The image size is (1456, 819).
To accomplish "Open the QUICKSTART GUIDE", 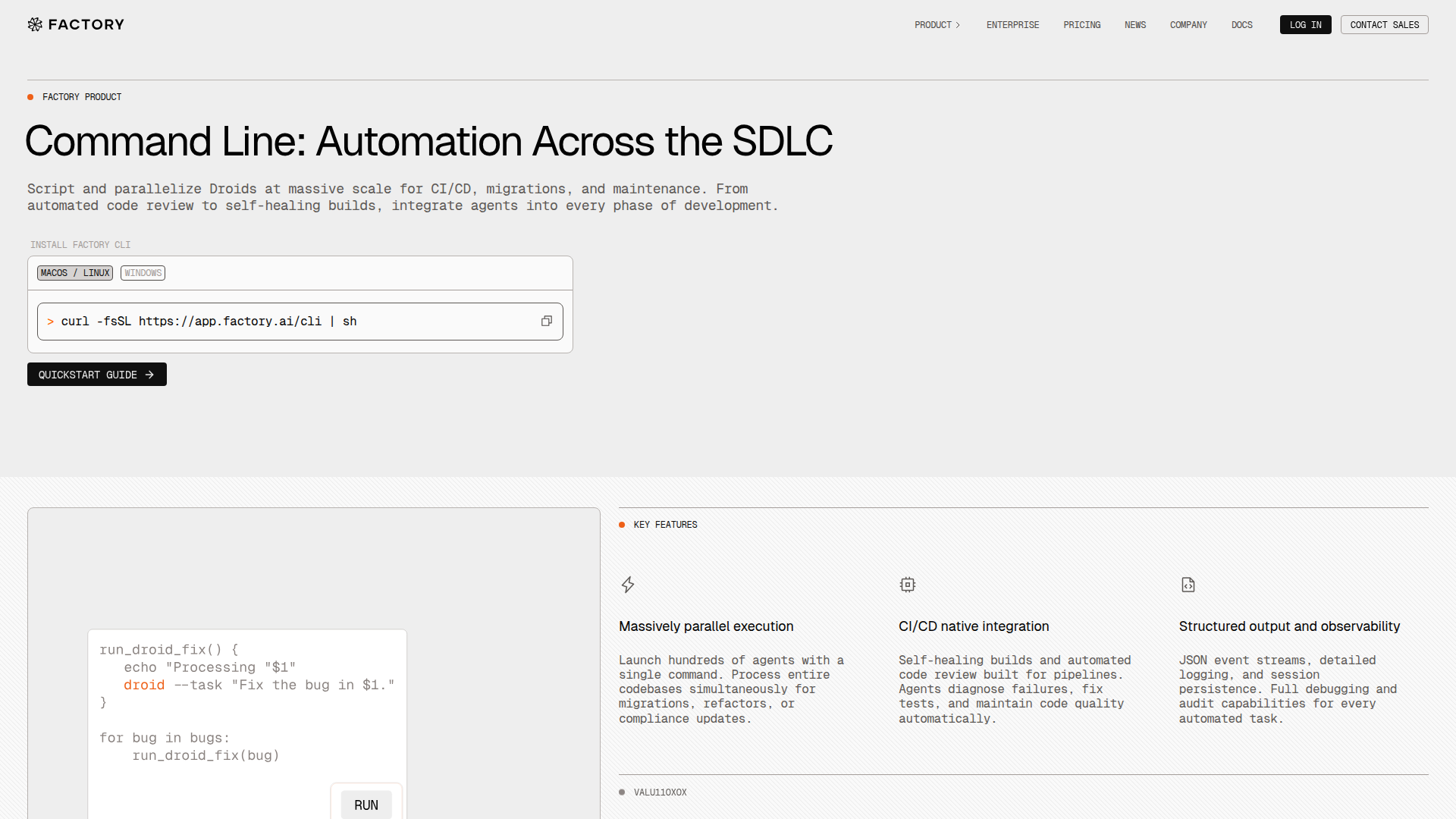I will (96, 374).
